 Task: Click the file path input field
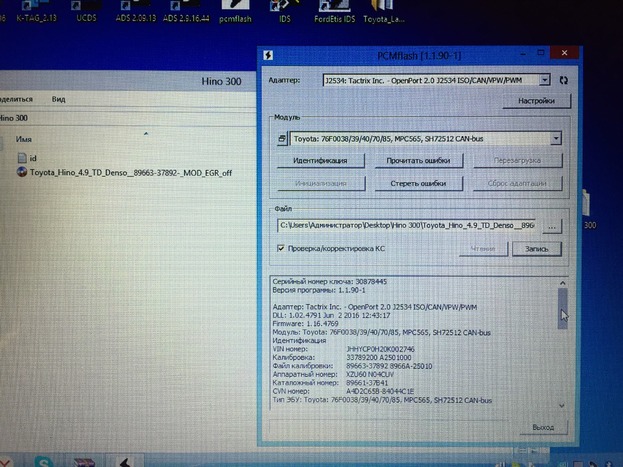pyautogui.click(x=407, y=227)
